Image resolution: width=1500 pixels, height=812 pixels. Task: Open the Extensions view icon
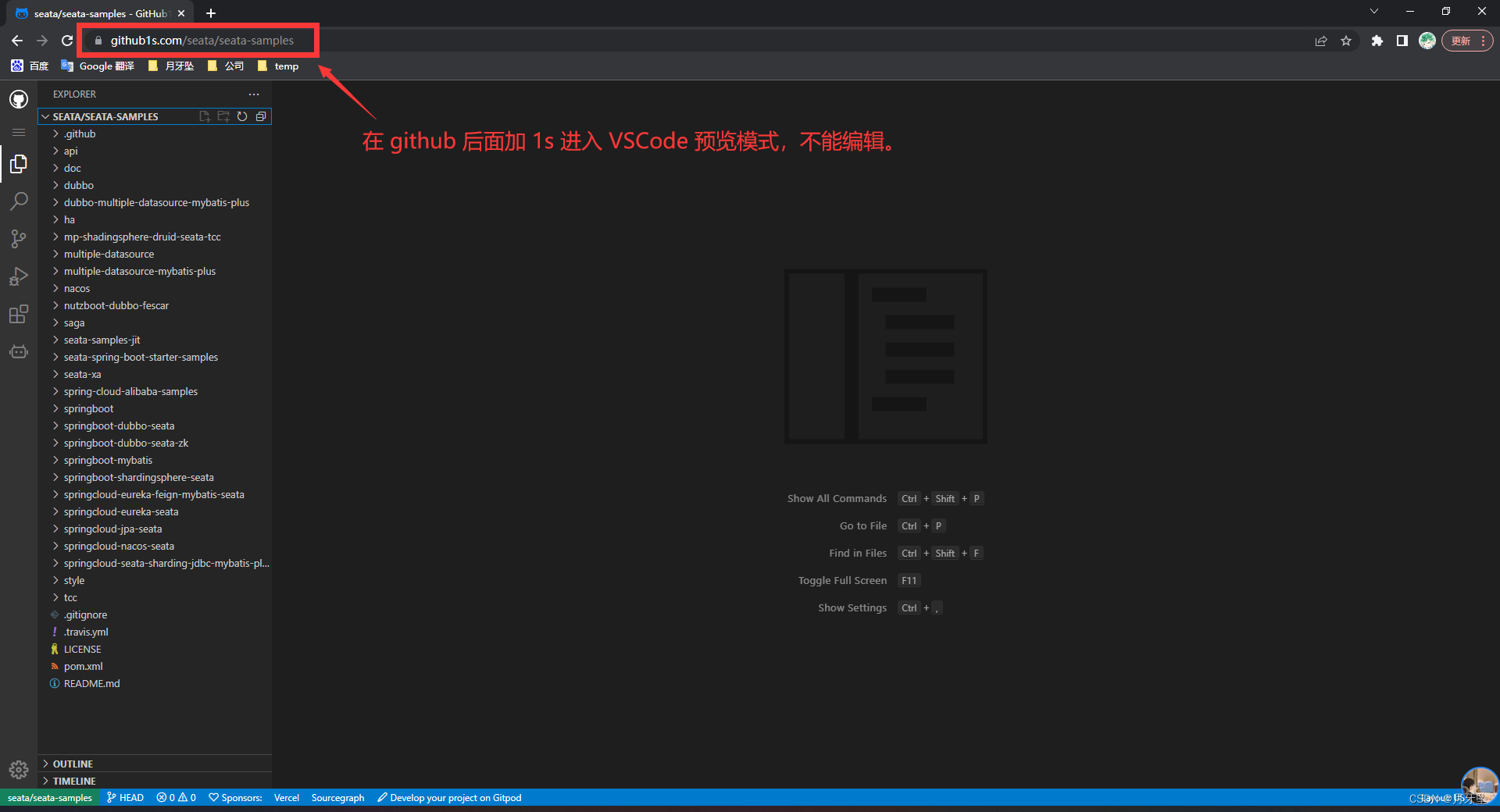coord(19,314)
